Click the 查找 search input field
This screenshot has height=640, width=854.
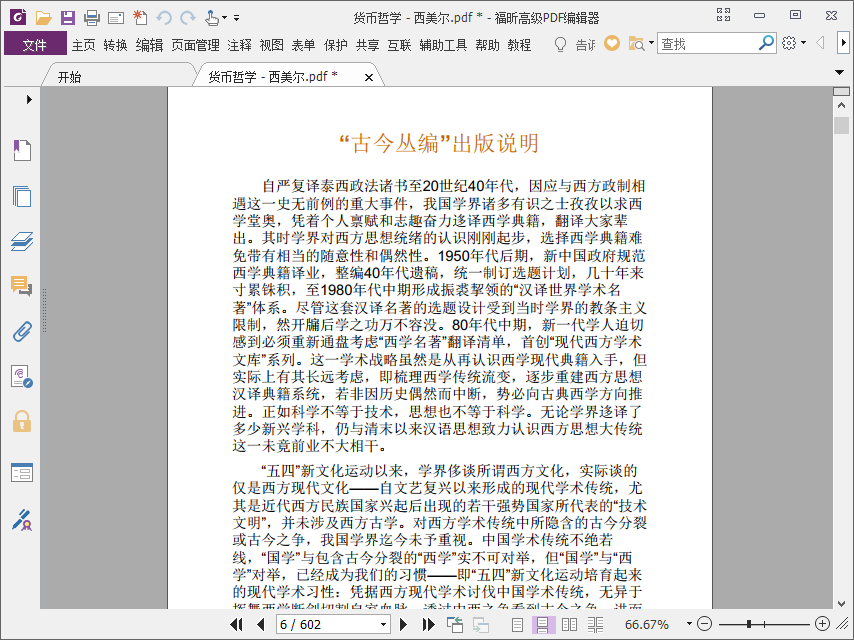[x=708, y=44]
